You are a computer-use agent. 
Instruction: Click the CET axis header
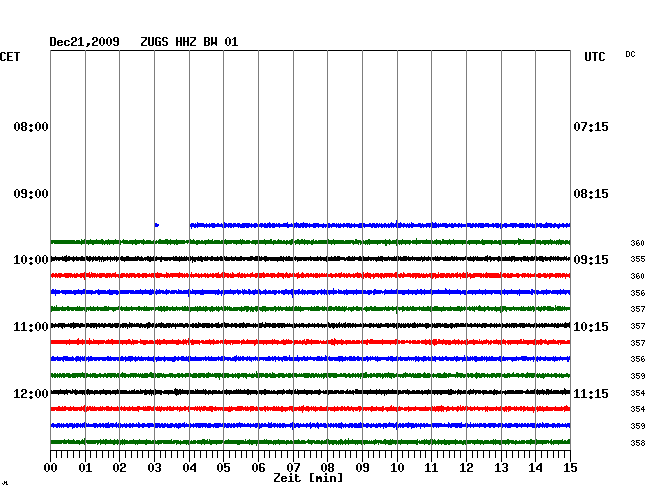coord(10,57)
